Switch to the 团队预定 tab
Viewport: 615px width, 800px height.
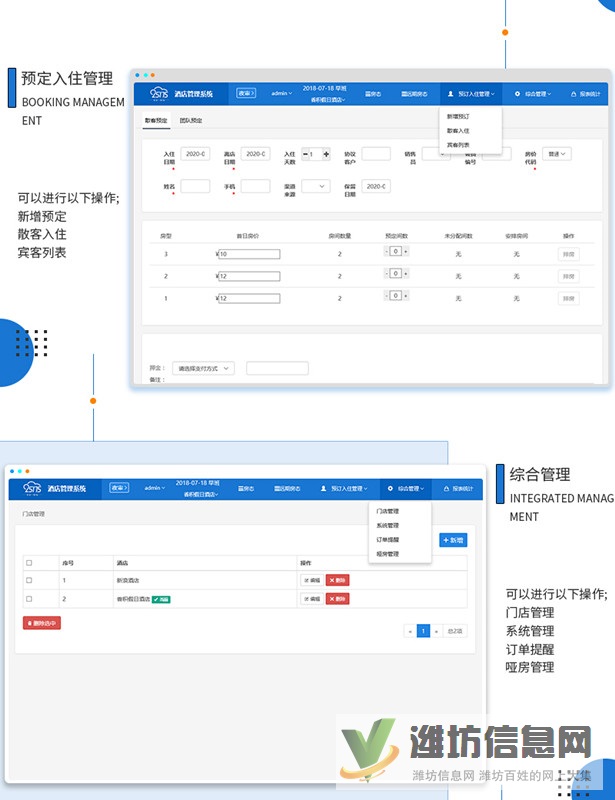(190, 120)
